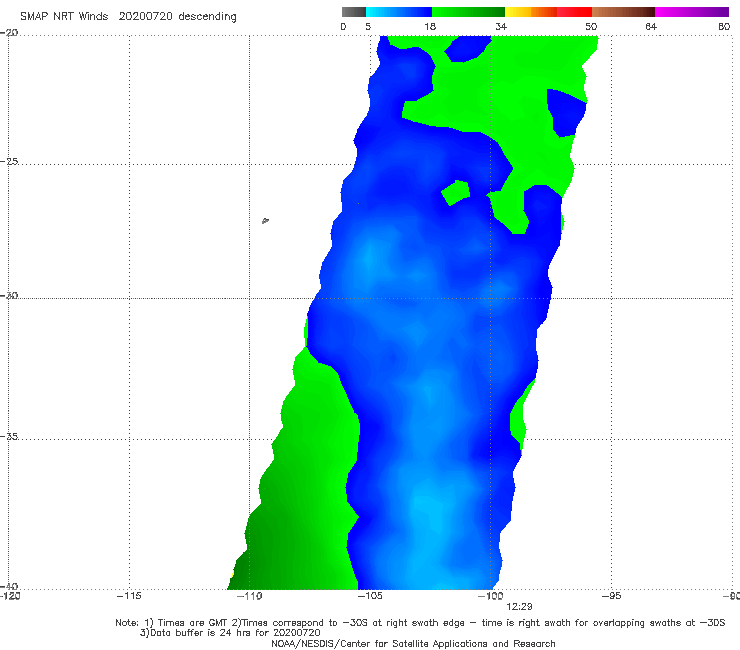Click the color bar label '64'

coord(651,27)
